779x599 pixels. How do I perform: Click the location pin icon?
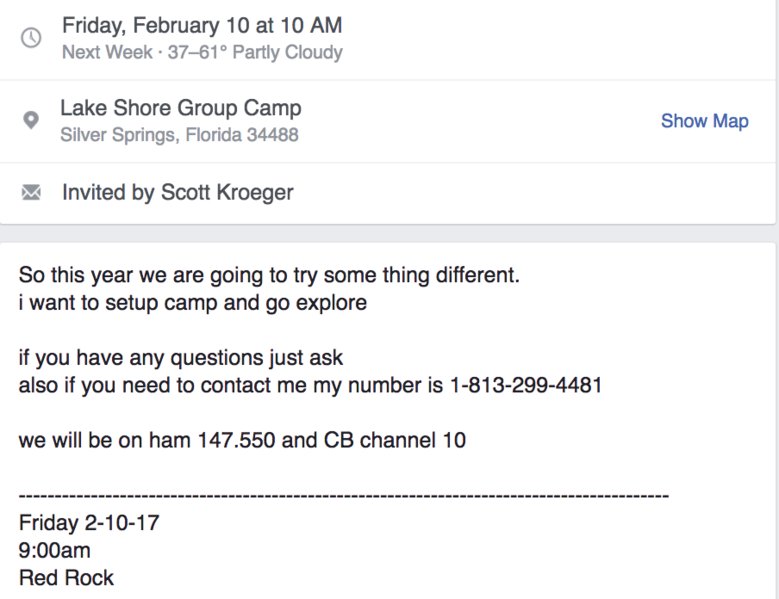coord(31,120)
